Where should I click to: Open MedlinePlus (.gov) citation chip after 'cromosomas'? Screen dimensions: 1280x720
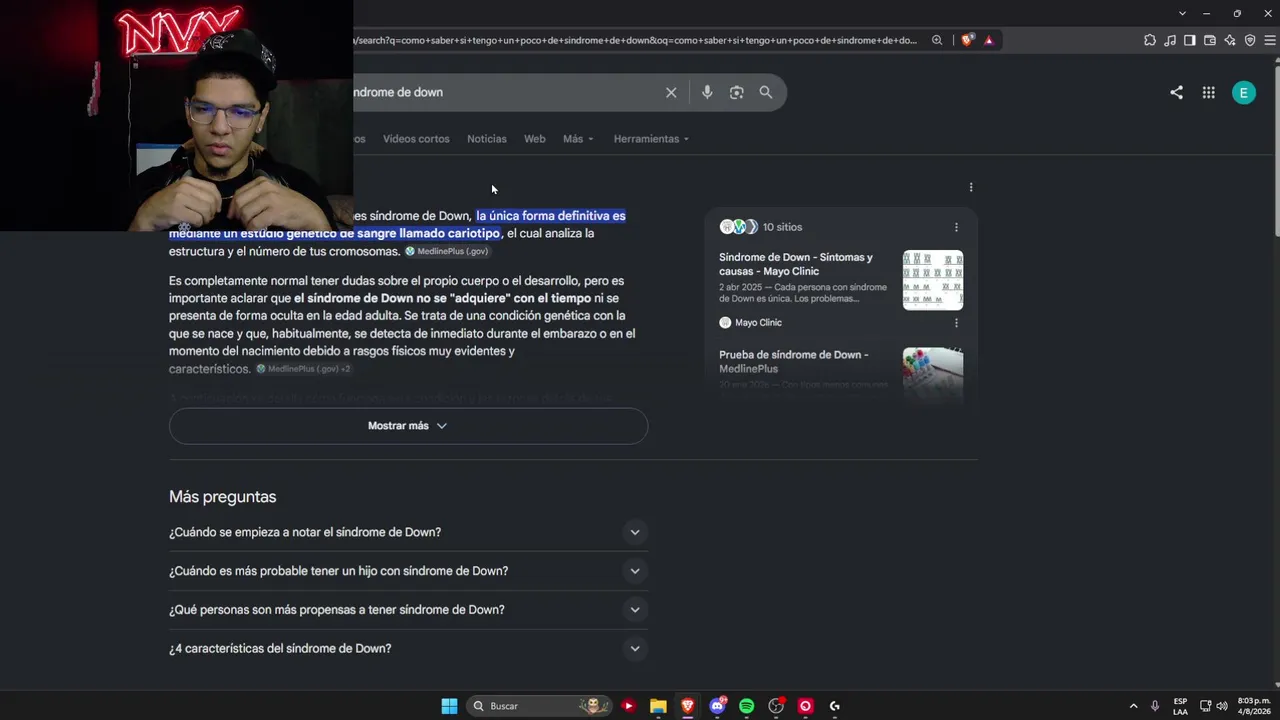(x=447, y=252)
